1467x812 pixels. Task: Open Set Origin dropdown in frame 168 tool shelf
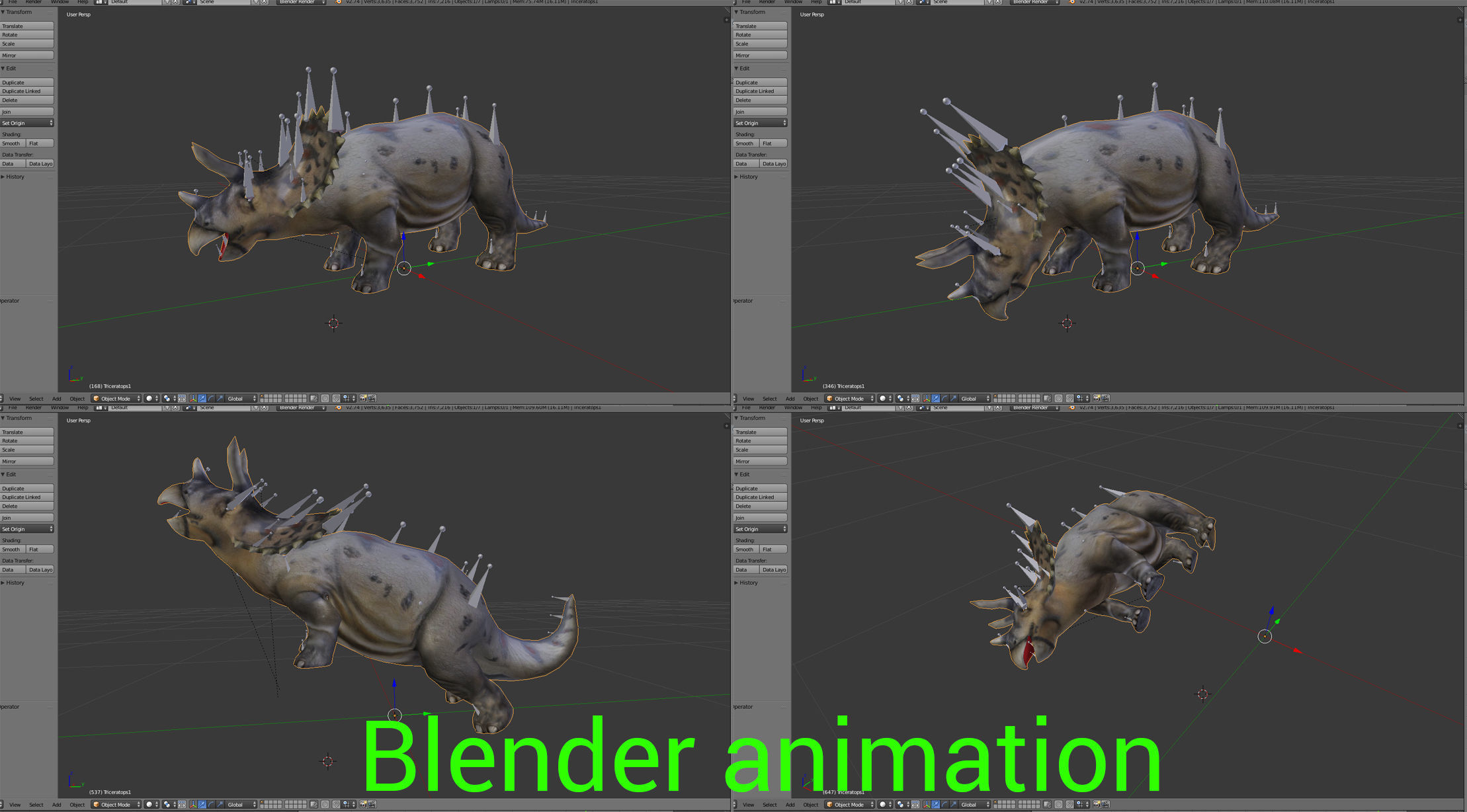(27, 123)
